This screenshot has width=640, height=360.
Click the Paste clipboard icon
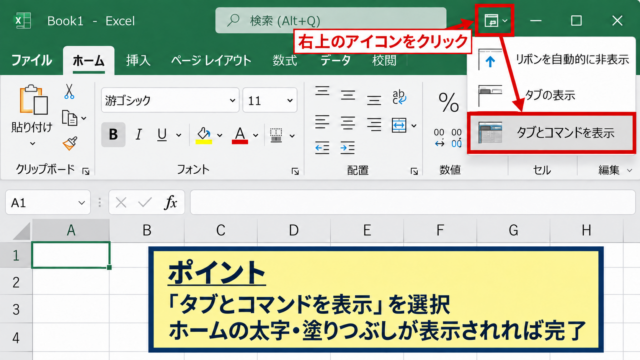(33, 99)
